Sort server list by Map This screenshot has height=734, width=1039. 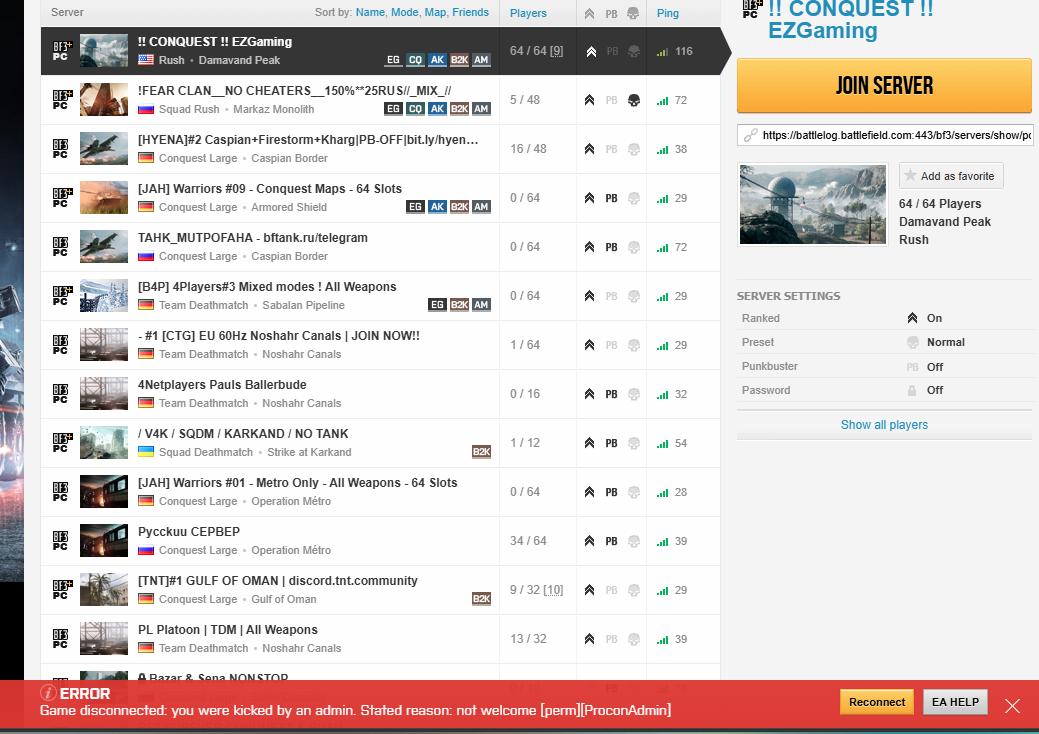tap(435, 13)
